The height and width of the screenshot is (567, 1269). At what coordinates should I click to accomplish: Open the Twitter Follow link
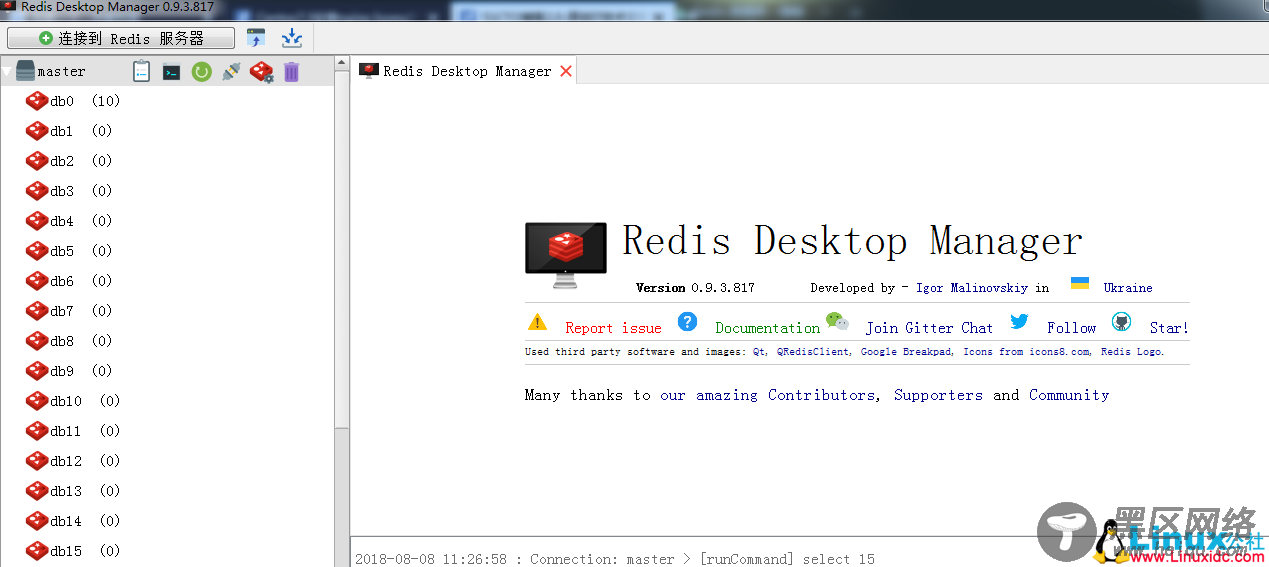pos(1071,328)
